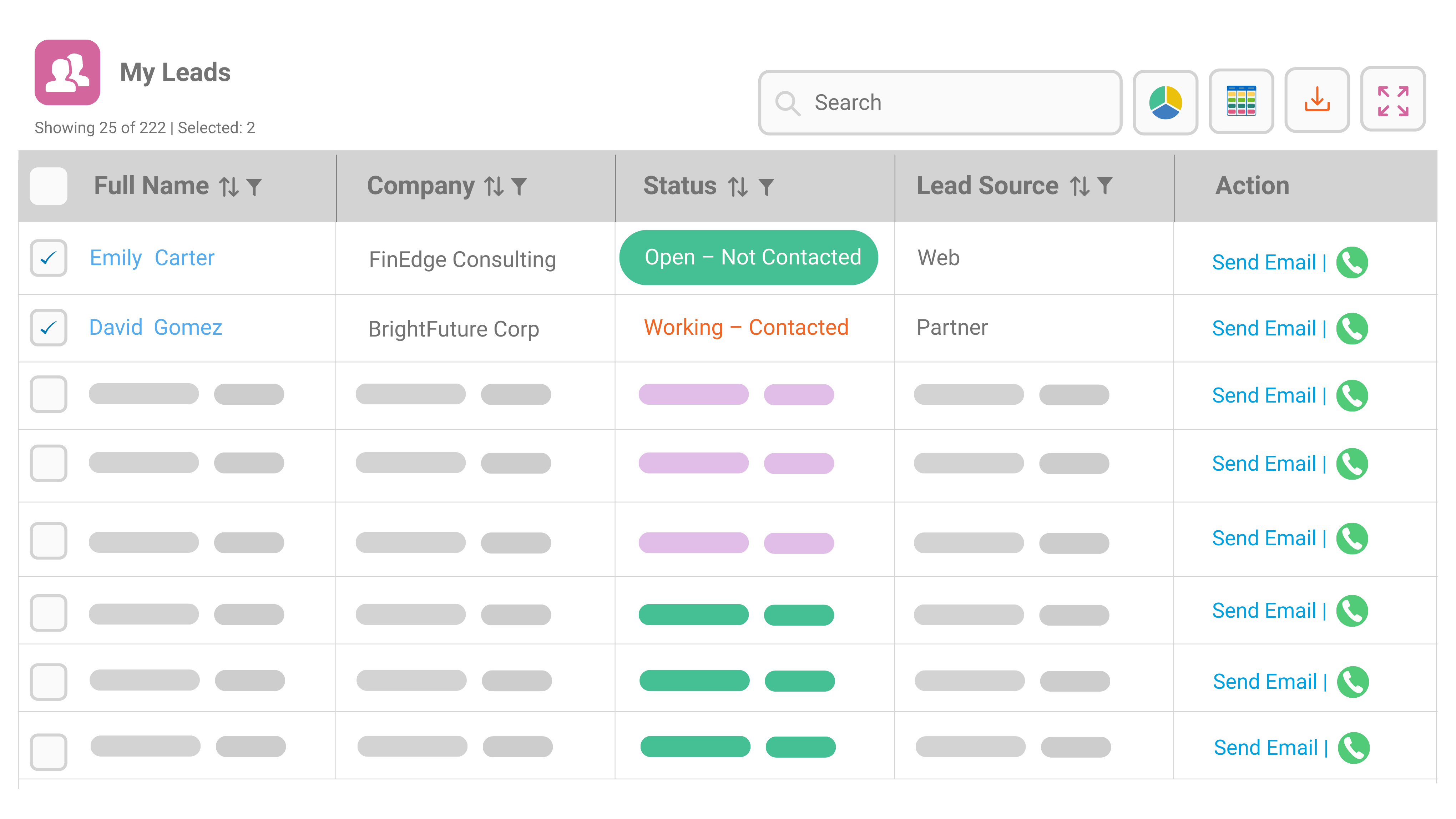Call David Gomez using green phone icon
This screenshot has height=819, width=1456.
tap(1351, 328)
